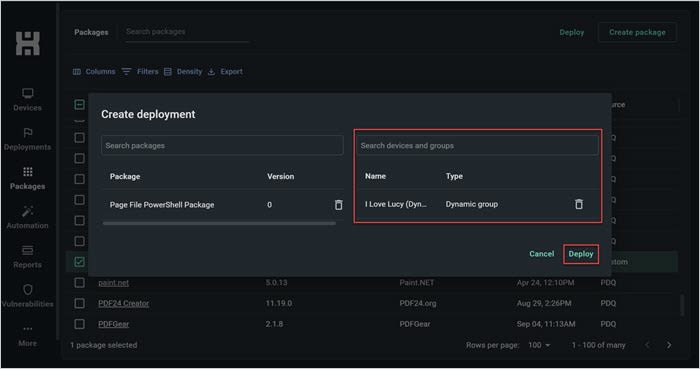Image resolution: width=700 pixels, height=369 pixels.
Task: Open the Packages sidebar section
Action: click(27, 178)
